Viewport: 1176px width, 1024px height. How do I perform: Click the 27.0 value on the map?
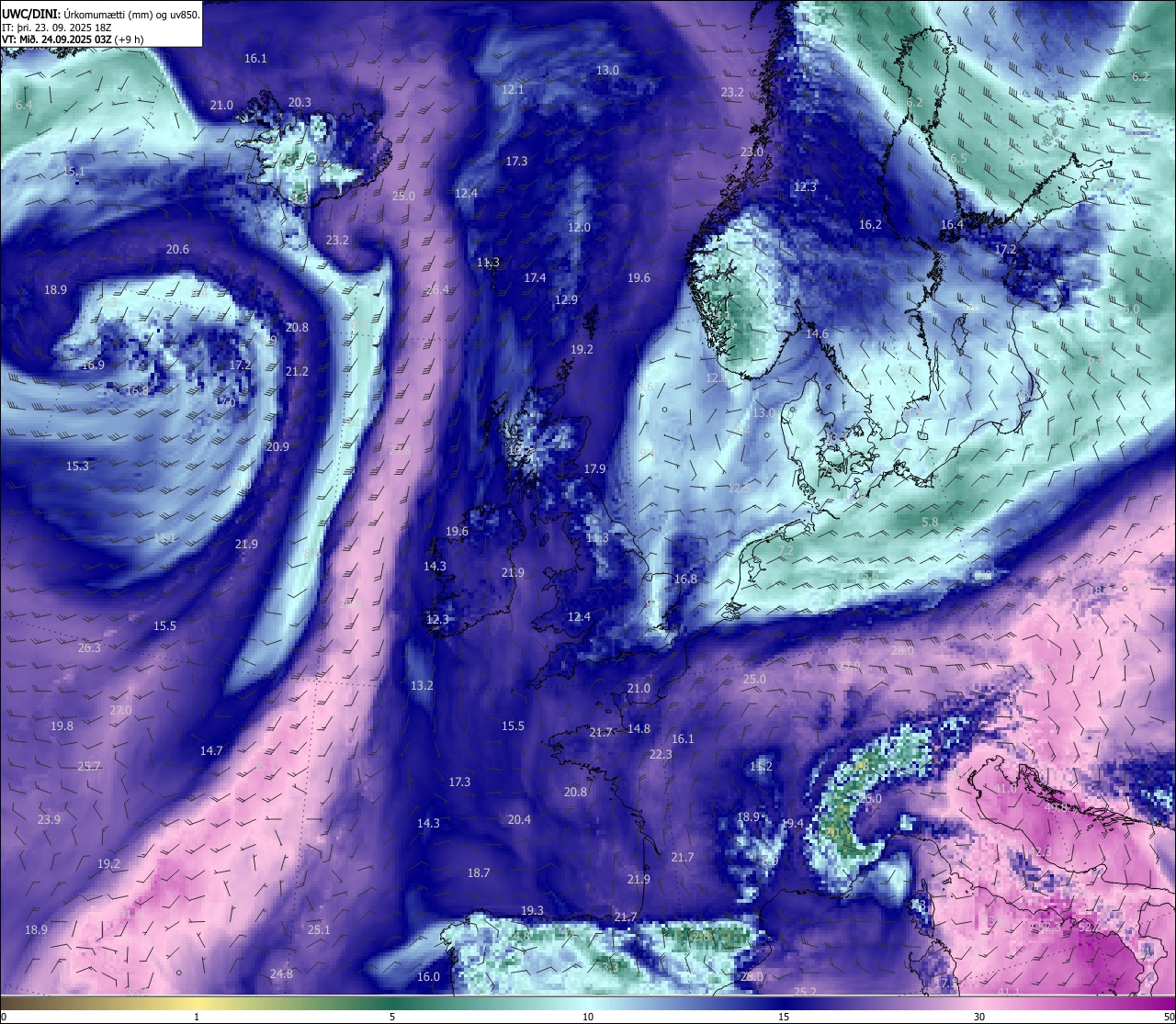(120, 712)
